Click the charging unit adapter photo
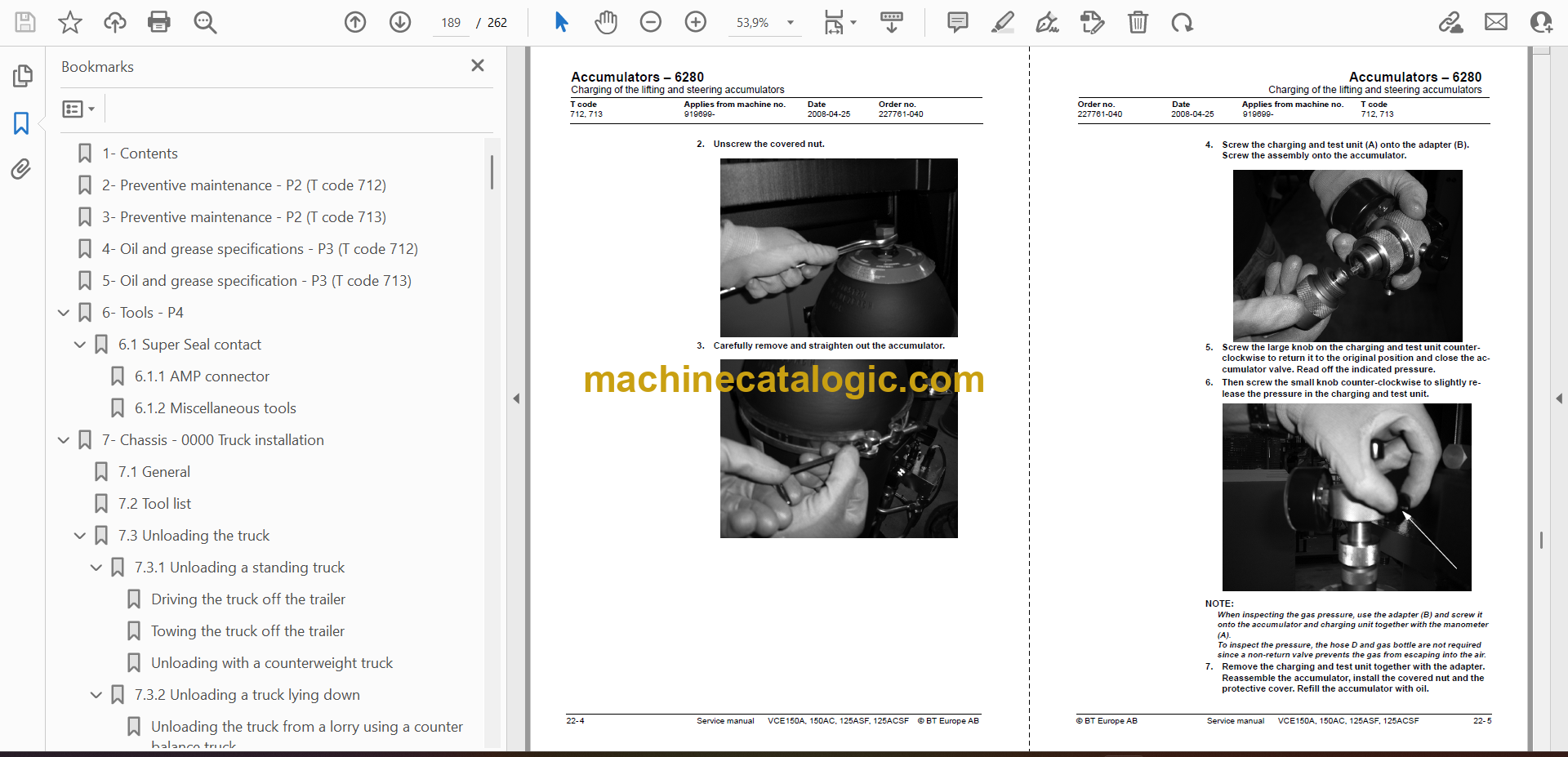 1347,255
